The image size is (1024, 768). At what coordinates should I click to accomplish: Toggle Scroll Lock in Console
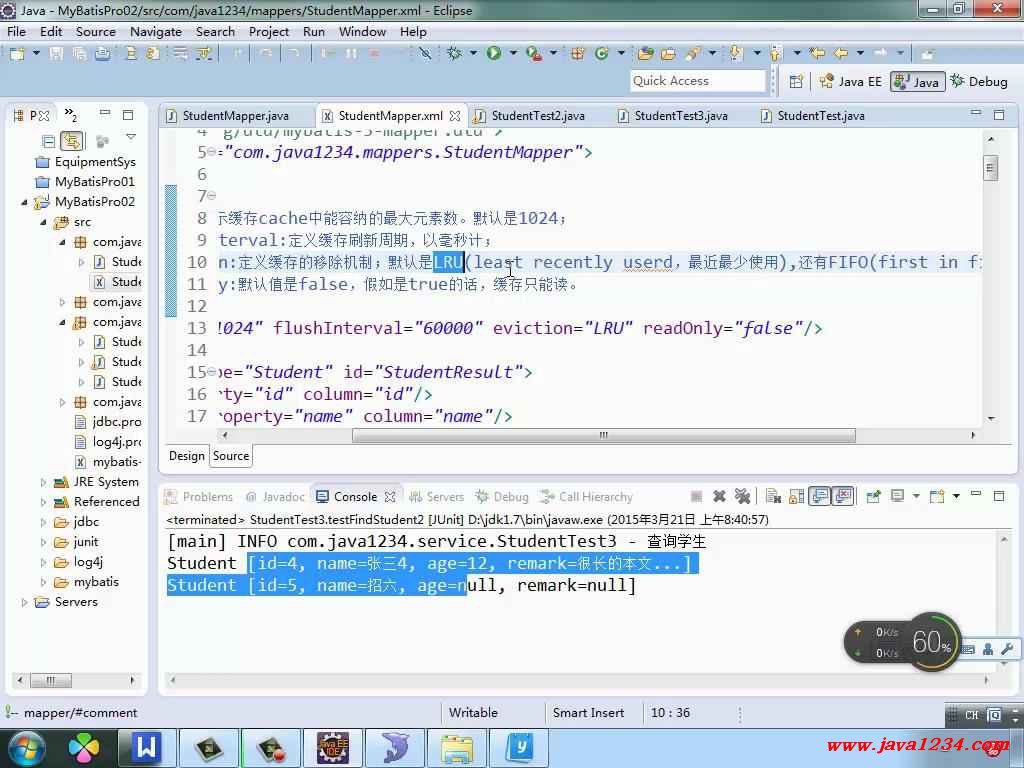tap(796, 497)
